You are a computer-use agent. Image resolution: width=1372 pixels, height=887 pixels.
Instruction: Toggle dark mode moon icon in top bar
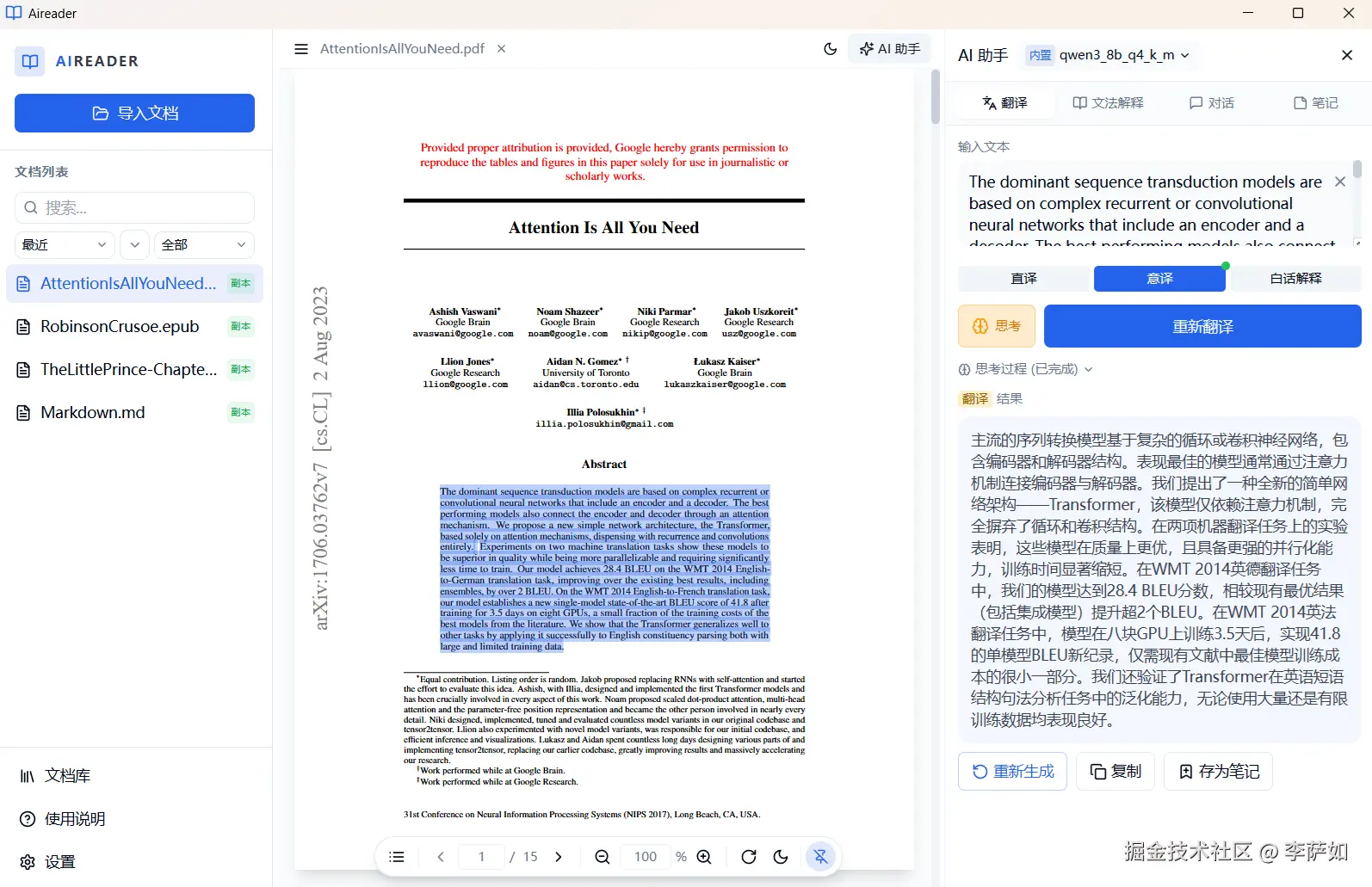pyautogui.click(x=831, y=49)
